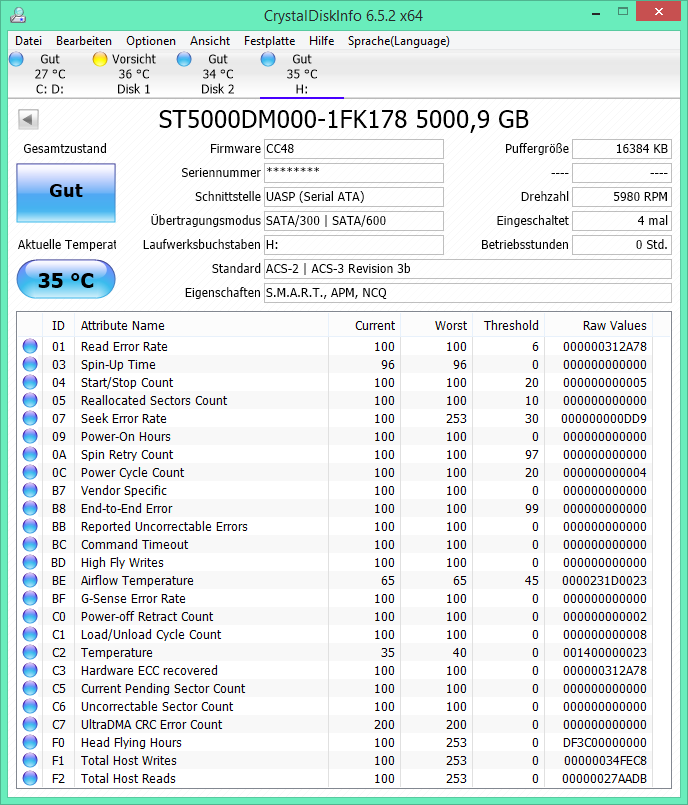Click the Betriebsstunden value 0 Std.
The image size is (688, 805).
click(x=622, y=245)
